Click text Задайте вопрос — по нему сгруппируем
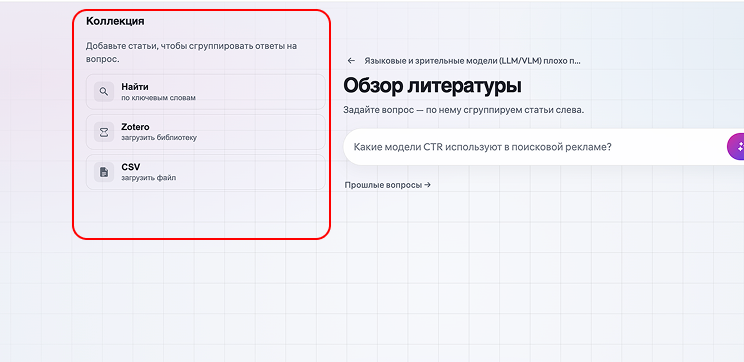The width and height of the screenshot is (744, 362). tap(464, 110)
